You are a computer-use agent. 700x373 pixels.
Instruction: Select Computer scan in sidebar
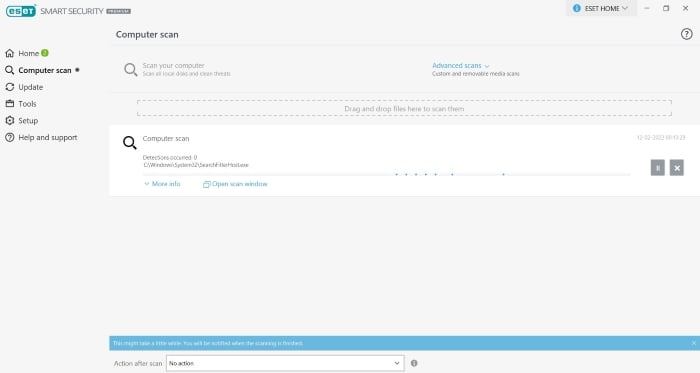38,70
